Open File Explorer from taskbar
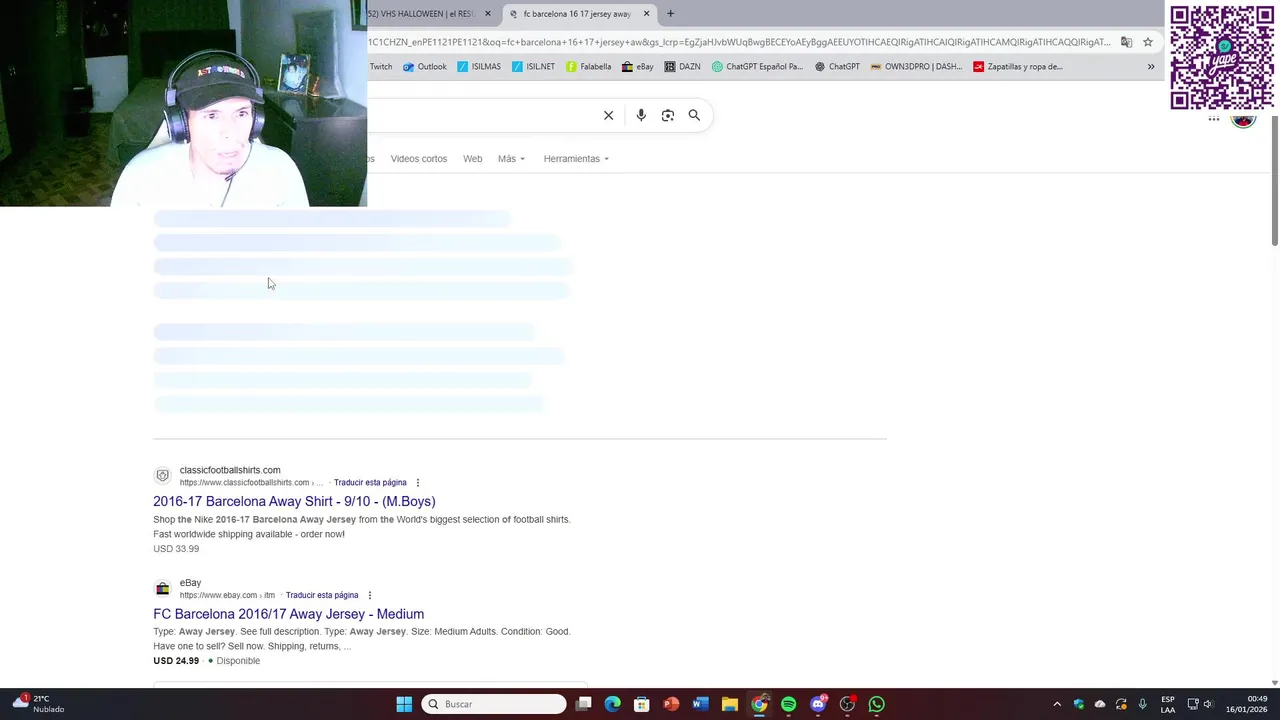Image resolution: width=1280 pixels, height=720 pixels. pyautogui.click(x=730, y=704)
